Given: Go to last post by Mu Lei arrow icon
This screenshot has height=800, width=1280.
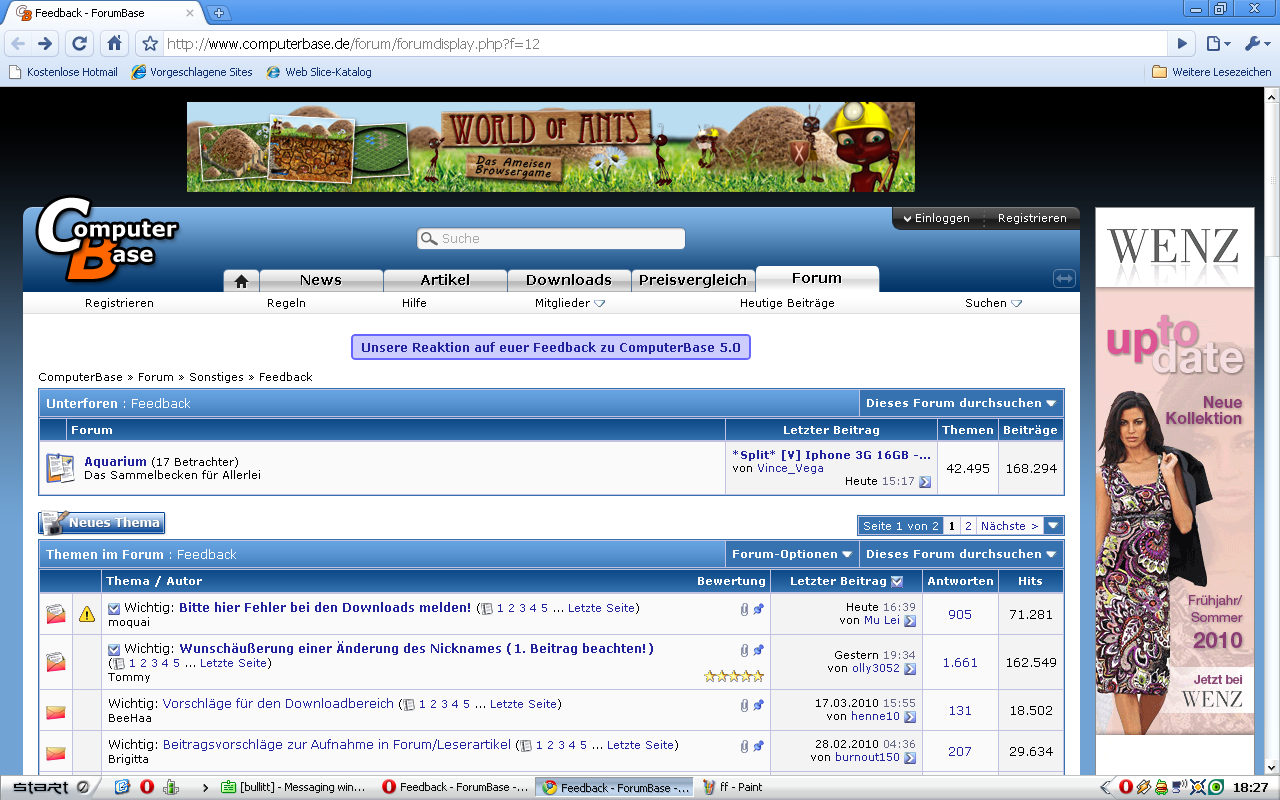Looking at the screenshot, I should click(x=910, y=621).
